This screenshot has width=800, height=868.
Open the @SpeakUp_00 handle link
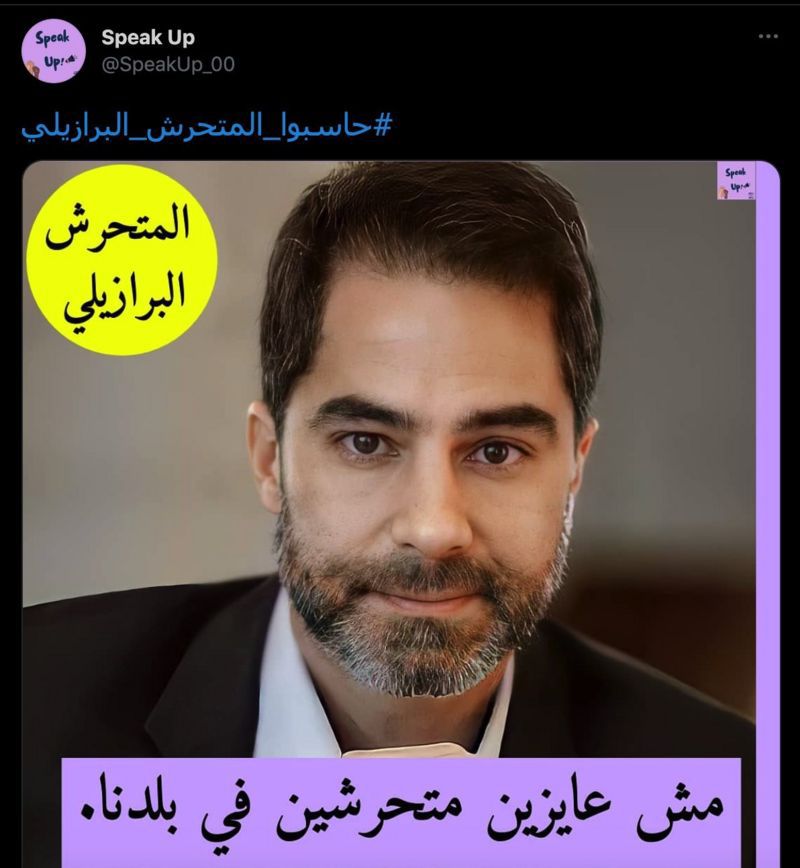tap(168, 64)
